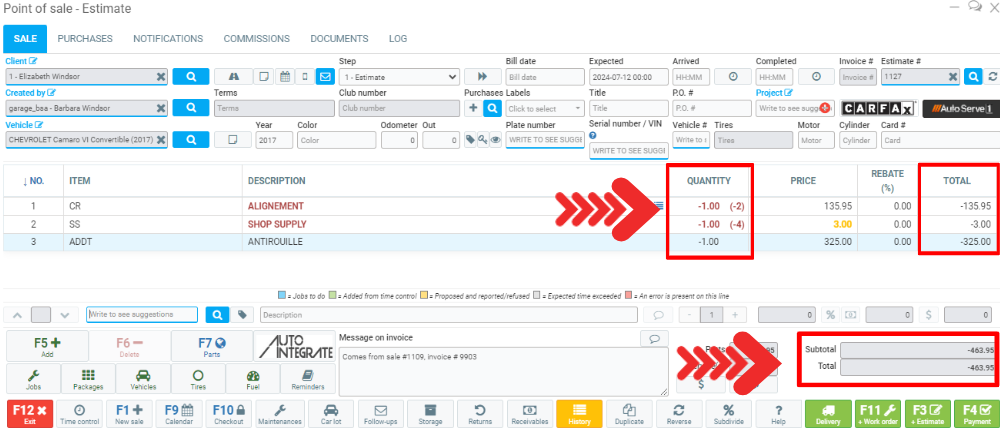1000x429 pixels.
Task: Click the CARFAX logo button
Action: click(x=875, y=108)
